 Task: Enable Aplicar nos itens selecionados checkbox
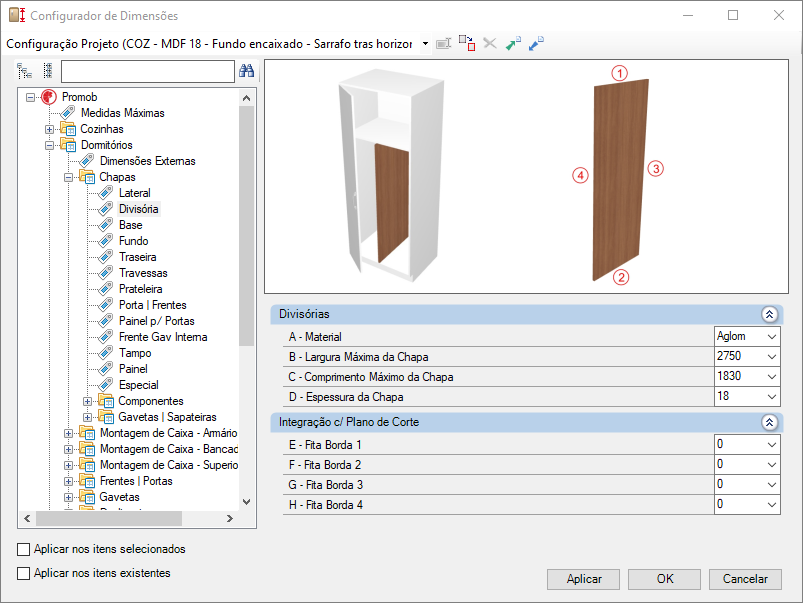pos(24,549)
